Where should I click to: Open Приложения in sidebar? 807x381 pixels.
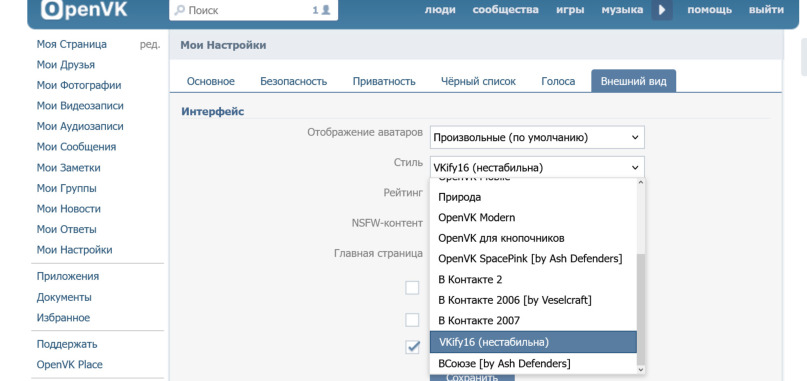(67, 276)
